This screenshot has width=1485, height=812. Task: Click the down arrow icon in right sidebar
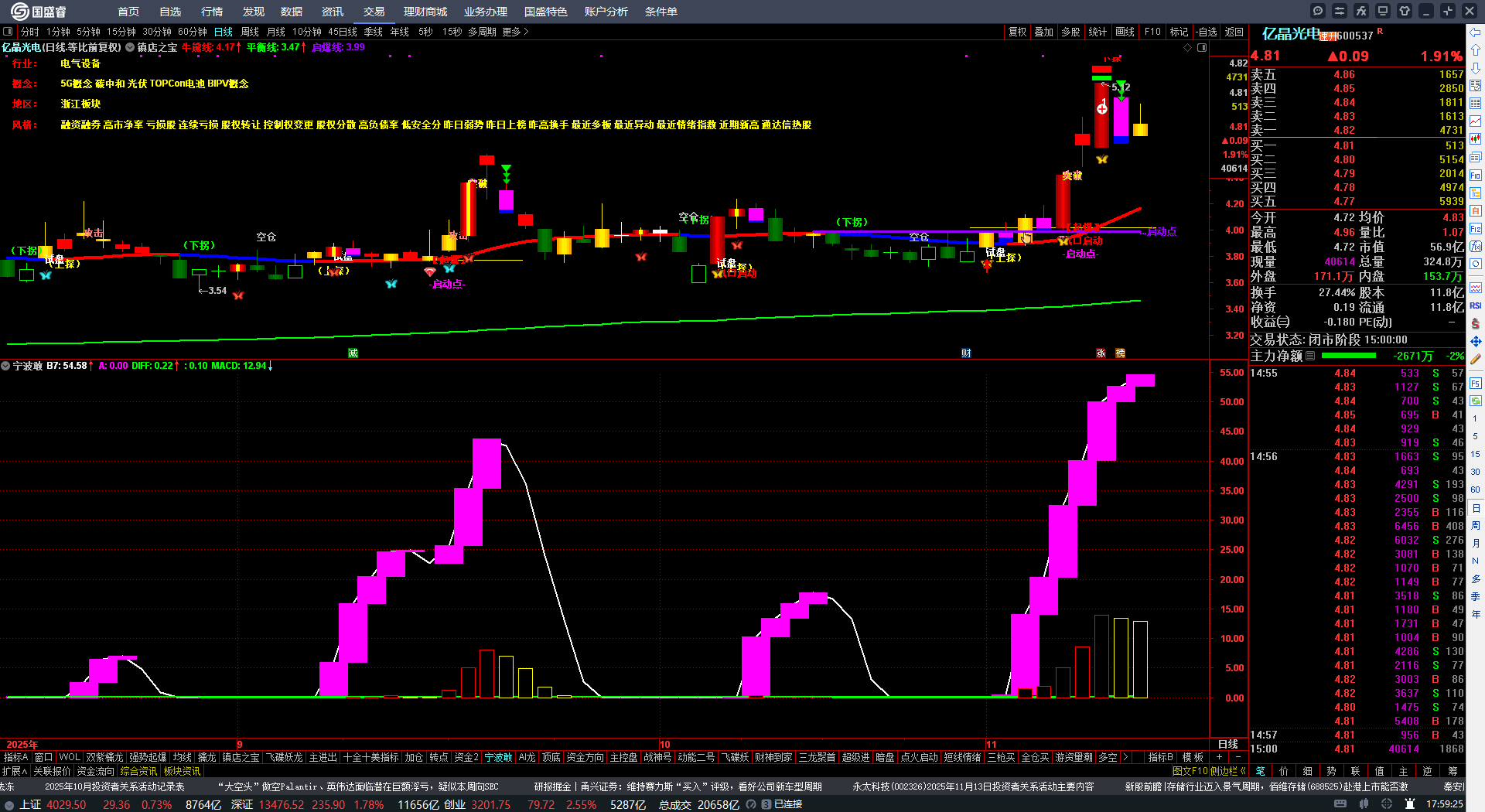(1476, 68)
